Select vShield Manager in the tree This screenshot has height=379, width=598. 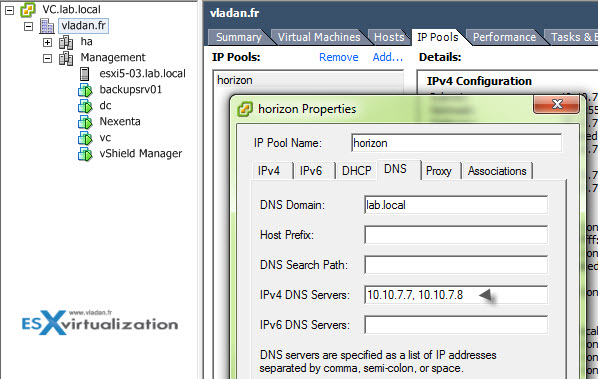(x=141, y=154)
